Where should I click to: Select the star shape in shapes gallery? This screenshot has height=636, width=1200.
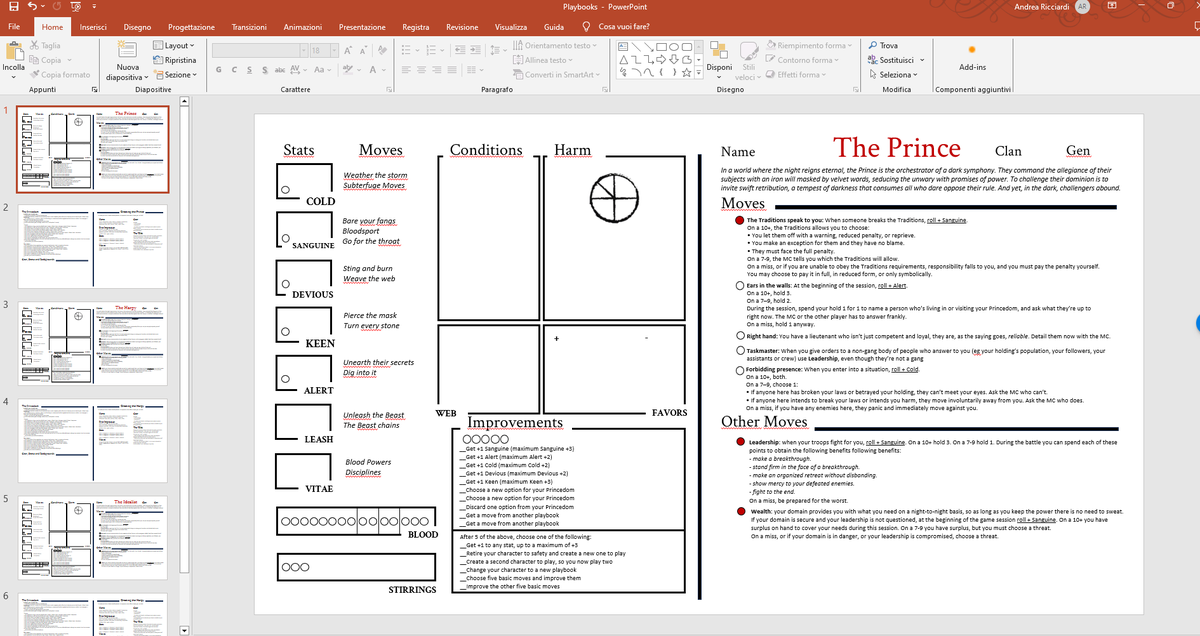point(687,74)
